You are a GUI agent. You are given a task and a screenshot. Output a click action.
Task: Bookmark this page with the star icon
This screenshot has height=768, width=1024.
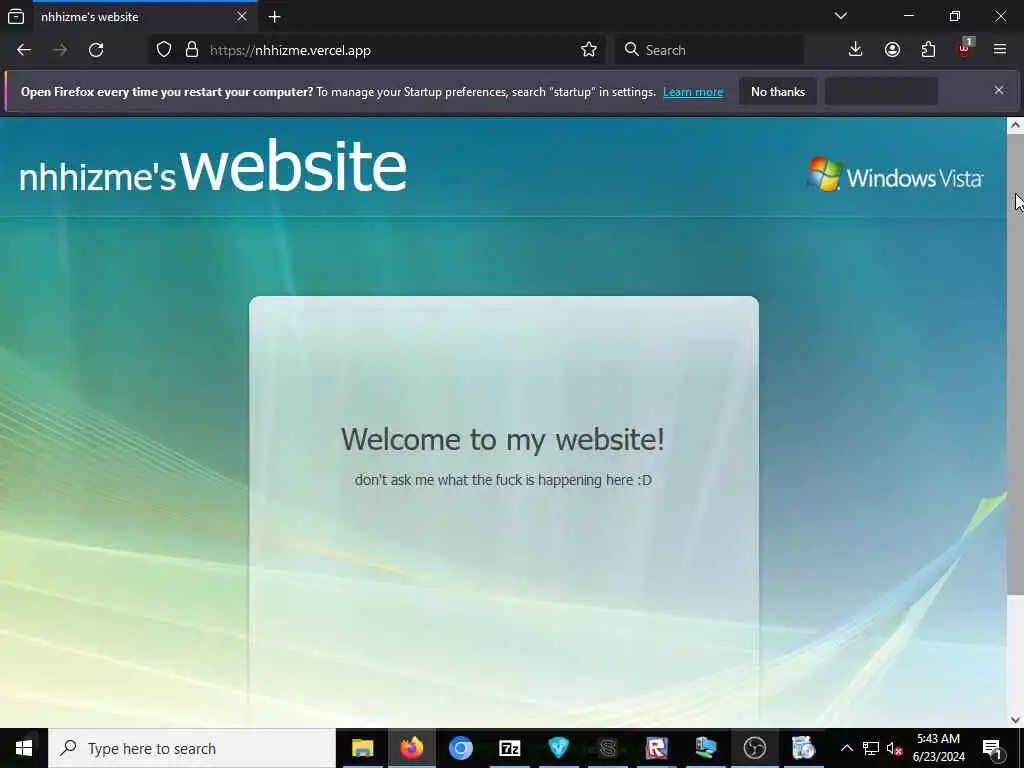pyautogui.click(x=588, y=50)
